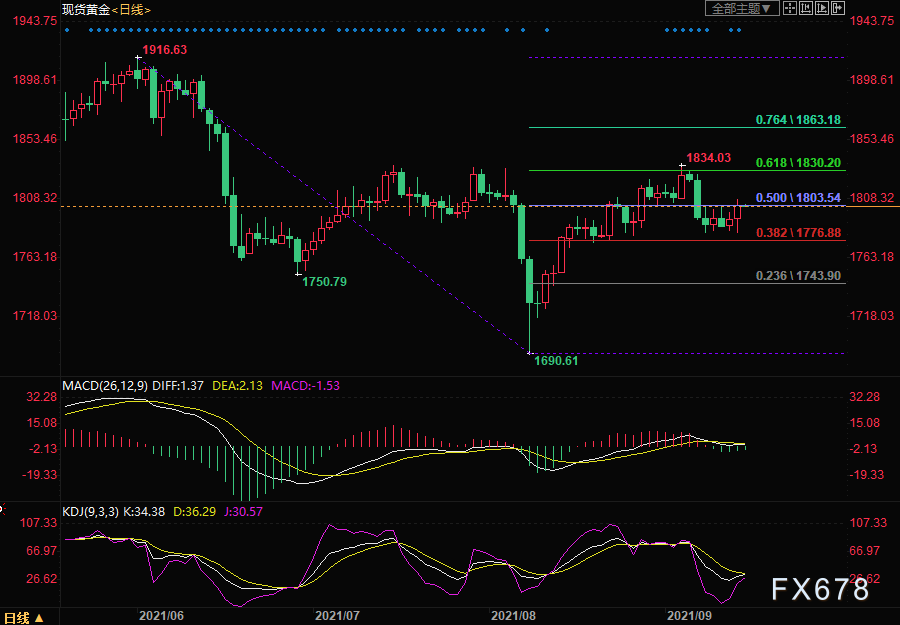Open the MACD(26,12,9) indicator settings label
Screen dimensions: 900x625
click(x=105, y=386)
